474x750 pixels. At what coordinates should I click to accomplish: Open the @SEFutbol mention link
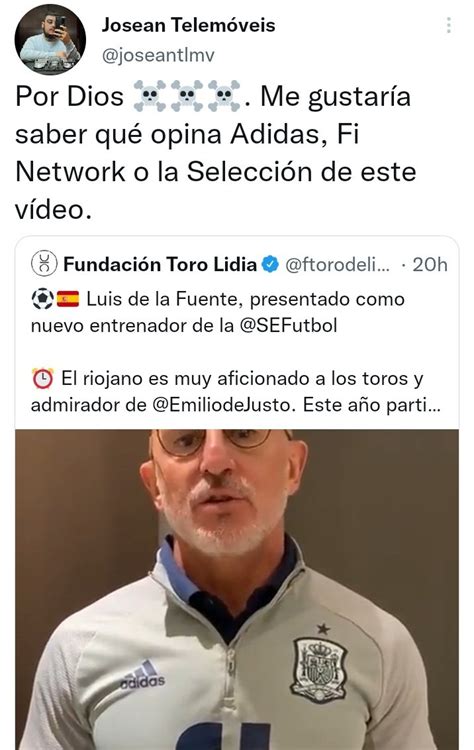pyautogui.click(x=287, y=326)
